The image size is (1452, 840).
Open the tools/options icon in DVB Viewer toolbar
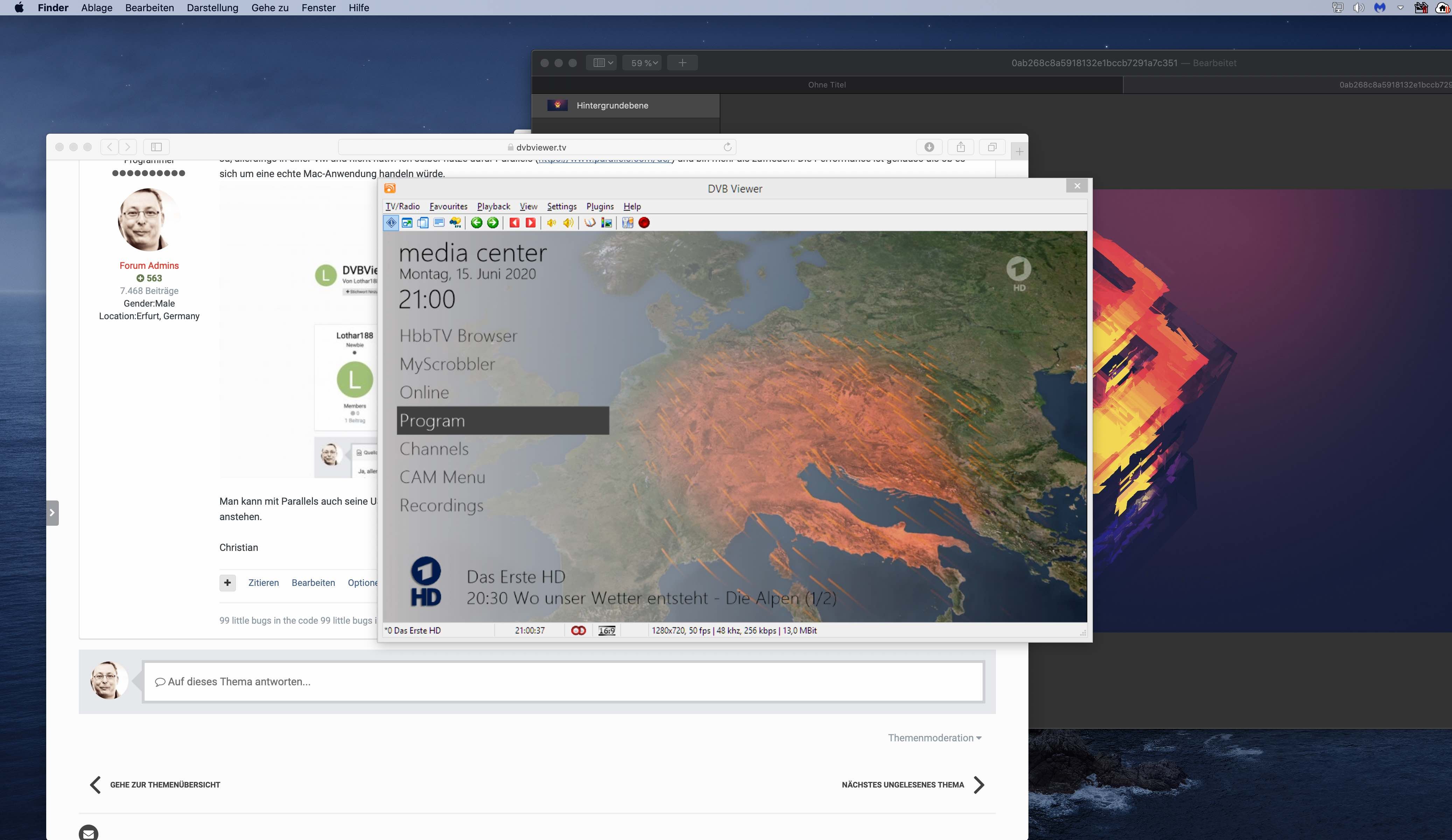(628, 223)
